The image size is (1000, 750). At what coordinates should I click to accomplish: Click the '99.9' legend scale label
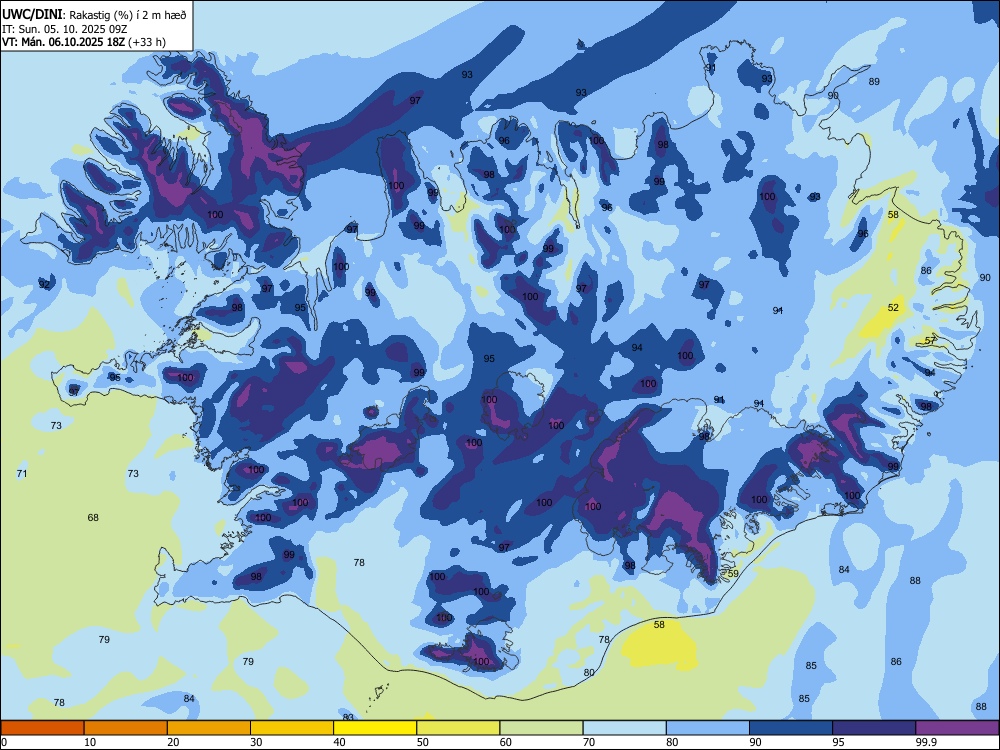tap(925, 742)
